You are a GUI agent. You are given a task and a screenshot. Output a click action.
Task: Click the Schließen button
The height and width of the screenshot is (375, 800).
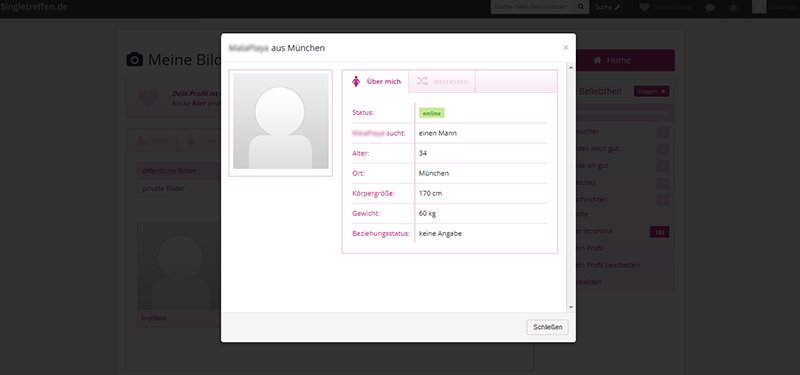point(547,327)
